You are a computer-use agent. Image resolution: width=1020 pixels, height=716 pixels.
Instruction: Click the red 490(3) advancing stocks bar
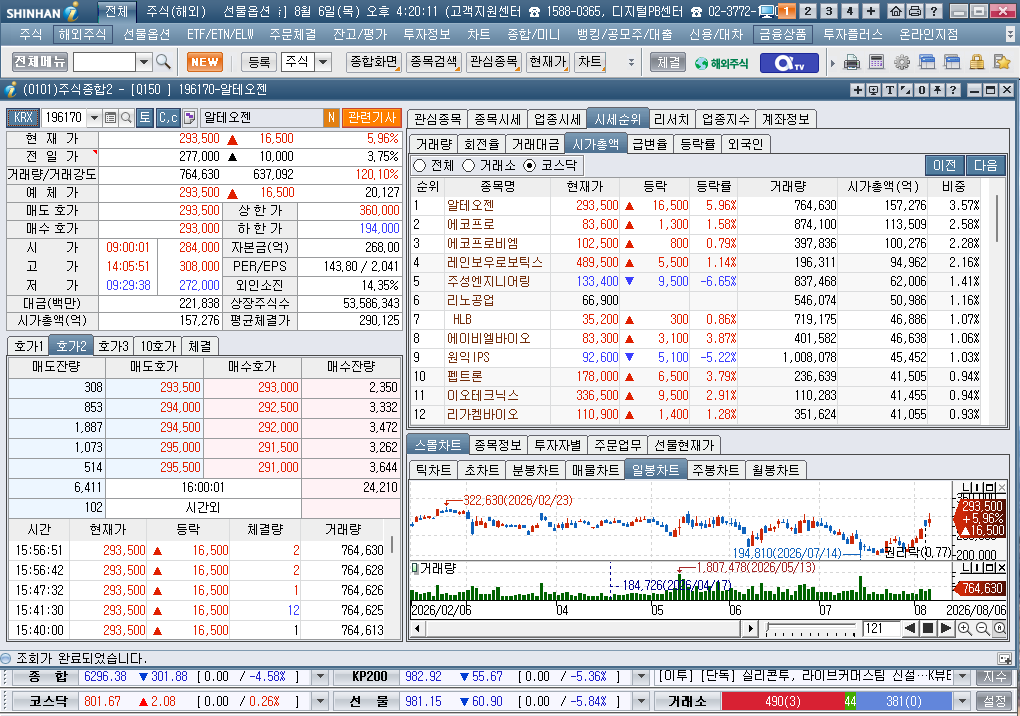tap(783, 702)
